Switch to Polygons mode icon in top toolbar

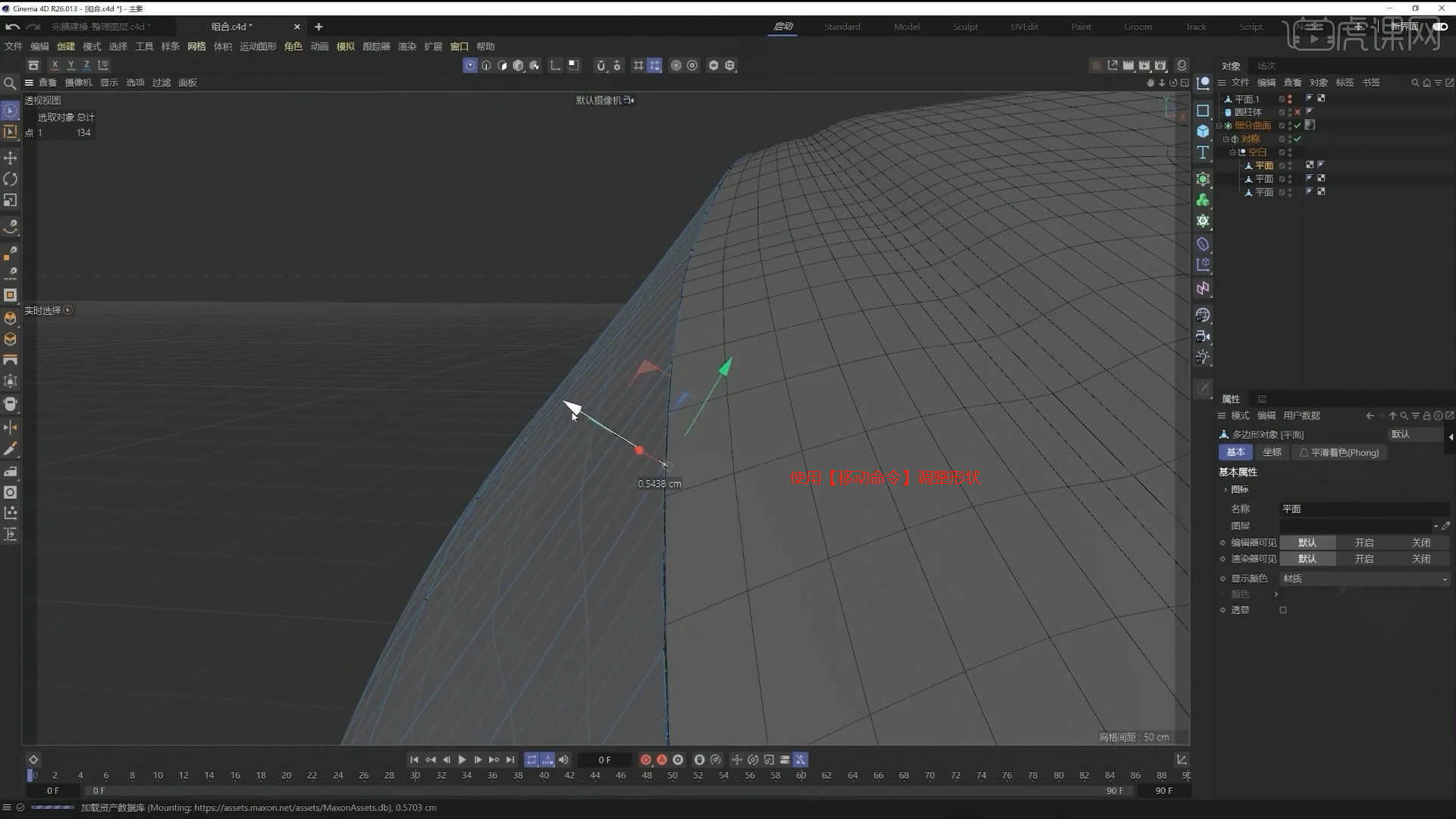pyautogui.click(x=502, y=65)
